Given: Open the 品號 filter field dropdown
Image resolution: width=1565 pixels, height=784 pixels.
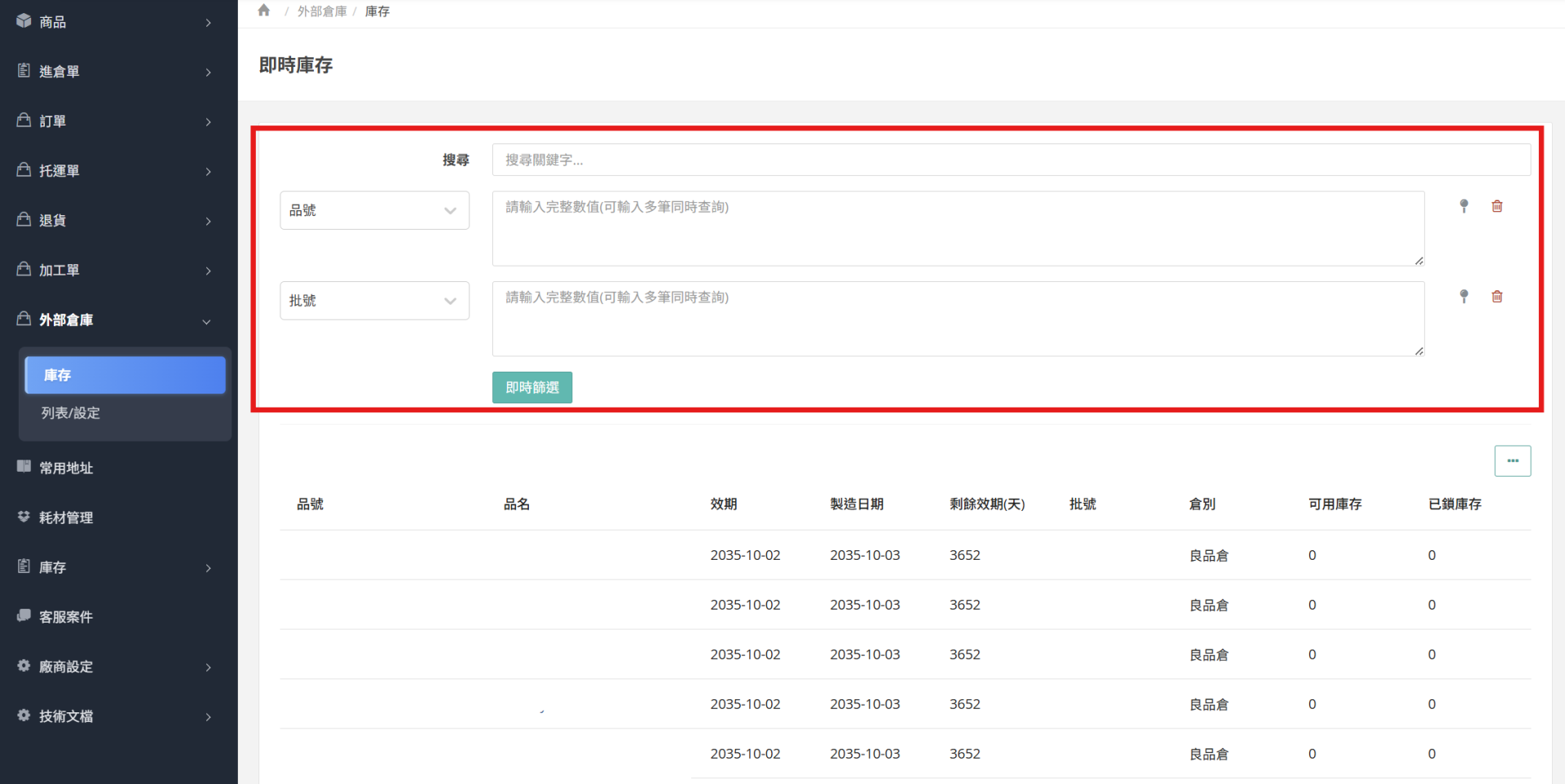Looking at the screenshot, I should pyautogui.click(x=374, y=210).
